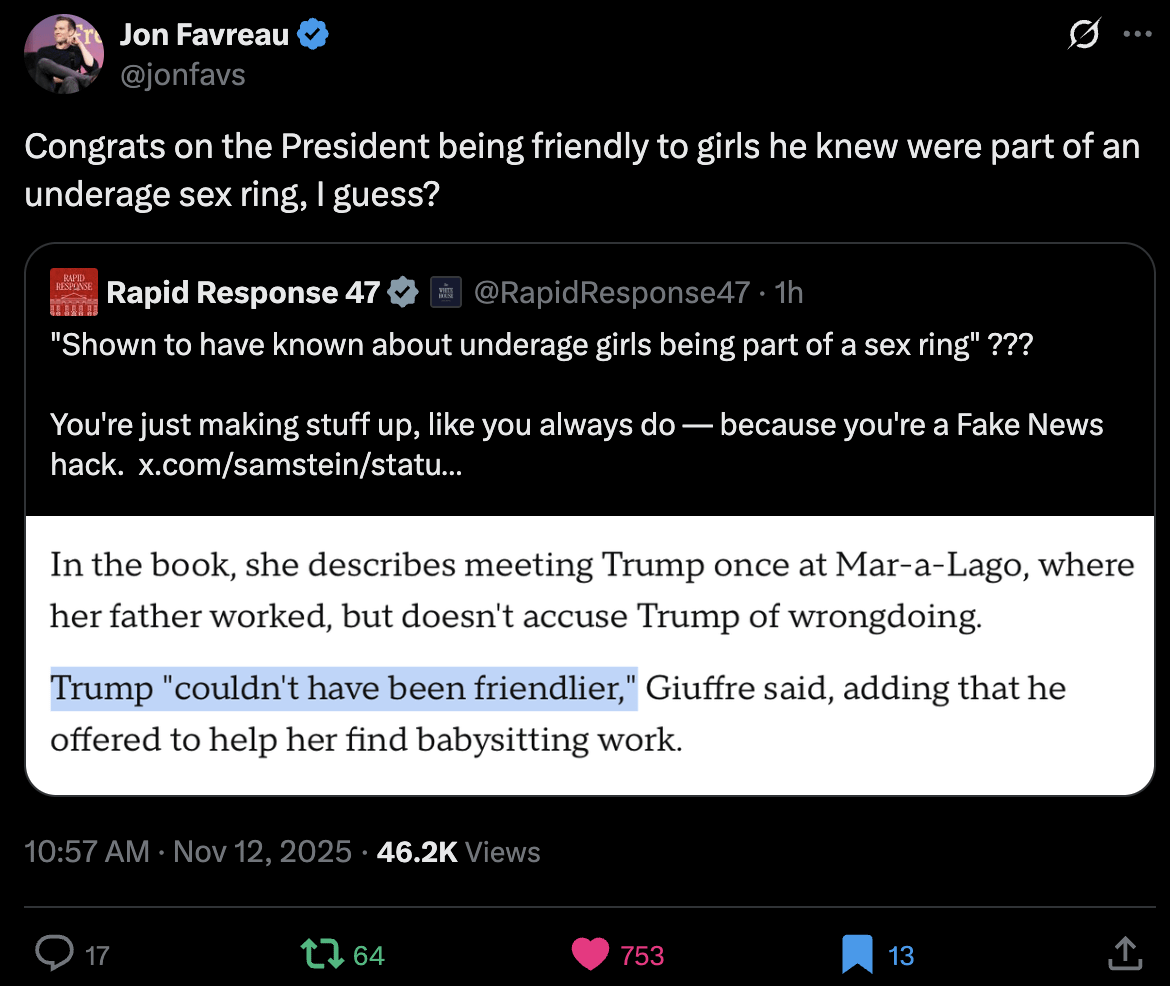Open the three-dot more options menu
The image size is (1170, 986).
[1138, 34]
